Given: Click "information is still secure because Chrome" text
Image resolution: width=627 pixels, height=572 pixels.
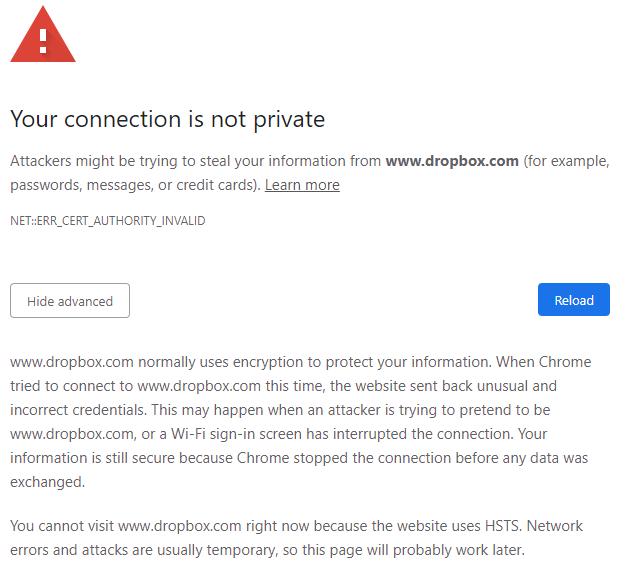Looking at the screenshot, I should pyautogui.click(x=150, y=457).
